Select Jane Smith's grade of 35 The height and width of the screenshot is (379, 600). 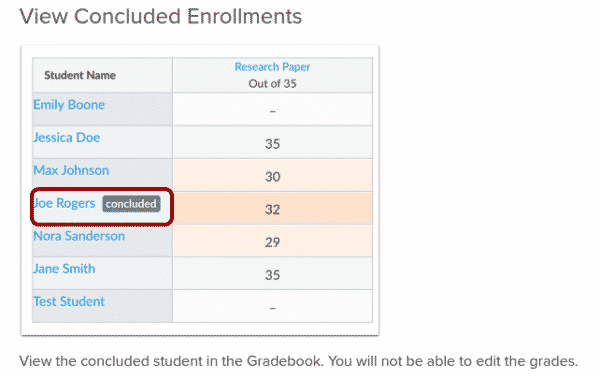click(x=272, y=273)
